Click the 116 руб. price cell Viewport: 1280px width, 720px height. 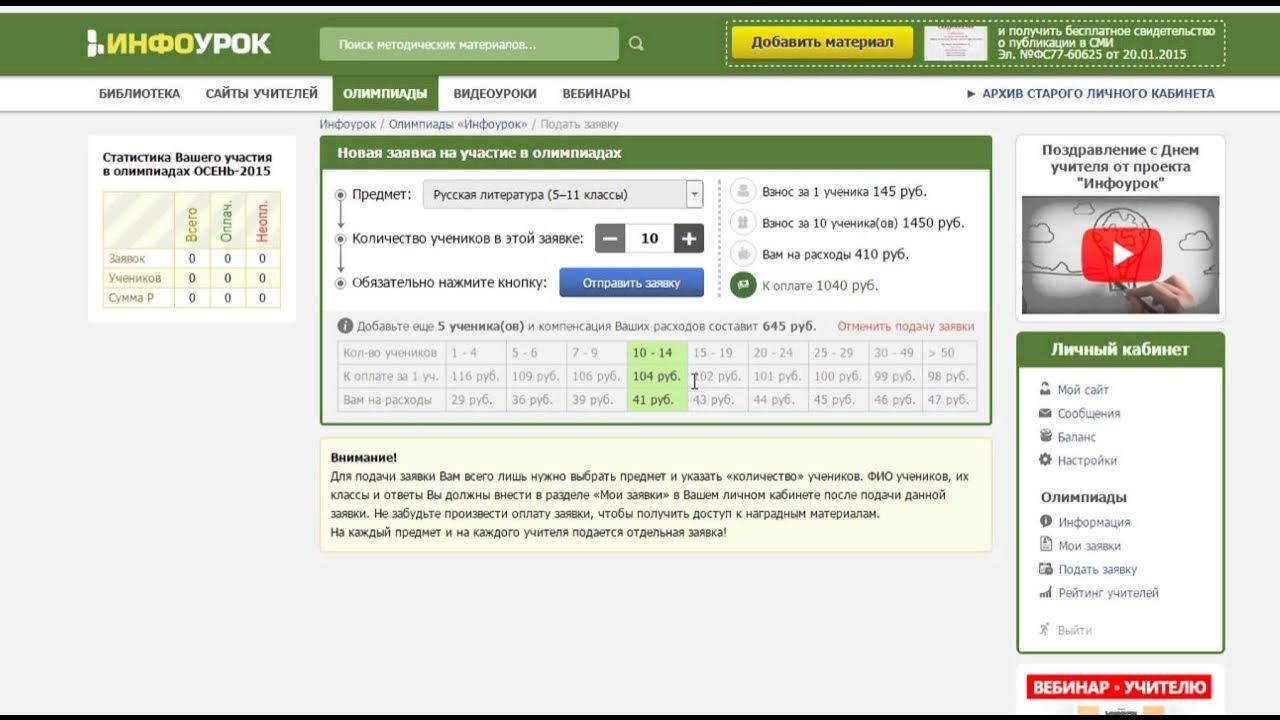[475, 377]
